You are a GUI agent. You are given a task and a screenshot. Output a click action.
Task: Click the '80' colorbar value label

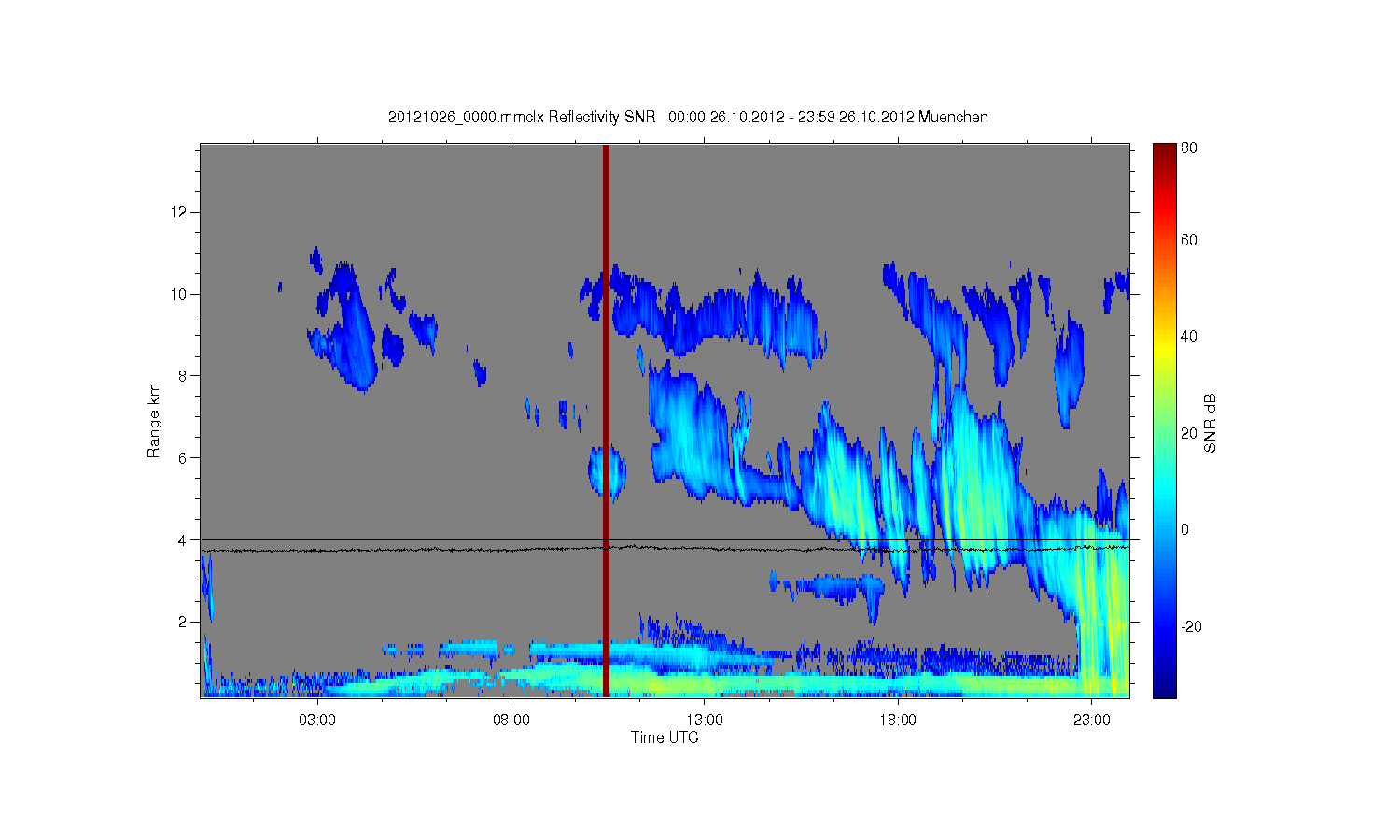point(1189,147)
